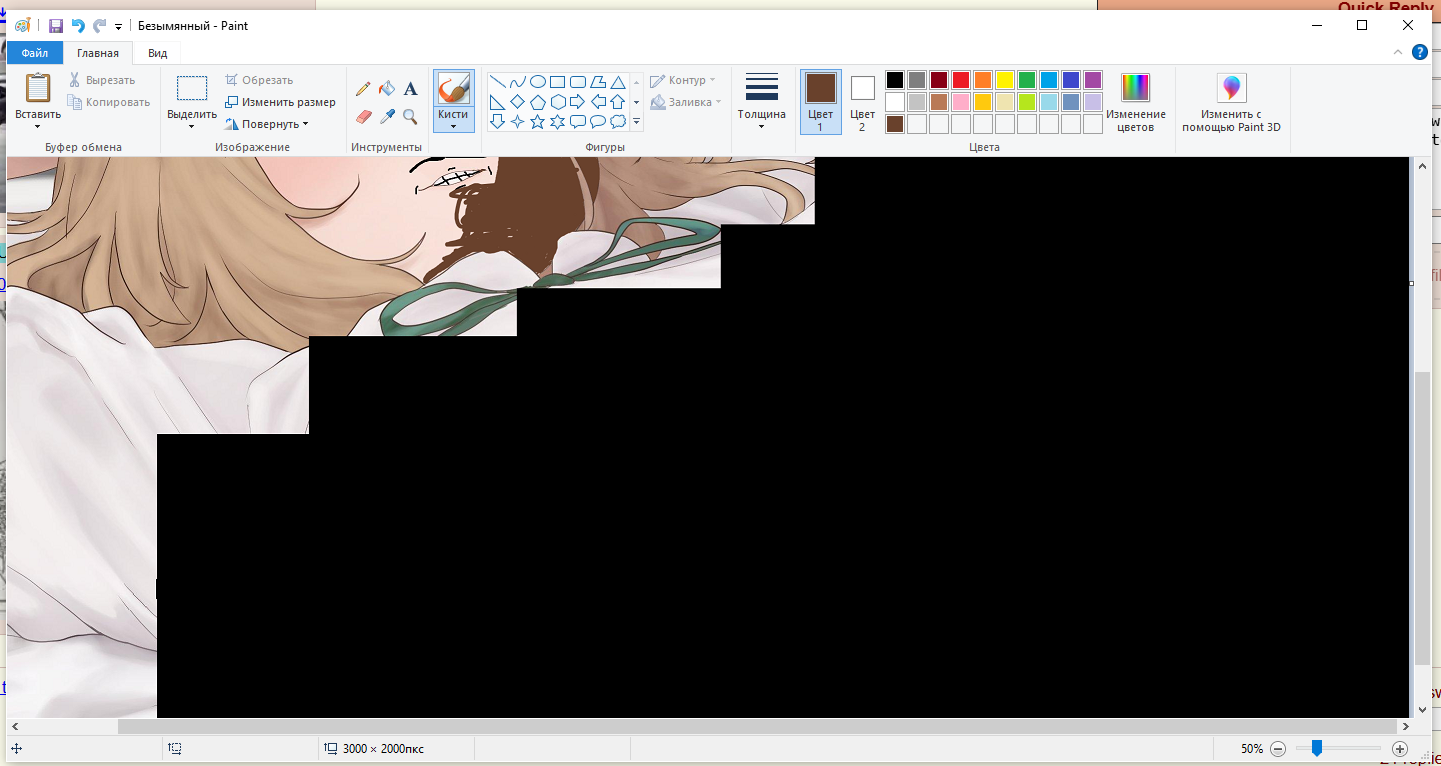Click the Paste (Вставить) clipboard icon

(38, 88)
